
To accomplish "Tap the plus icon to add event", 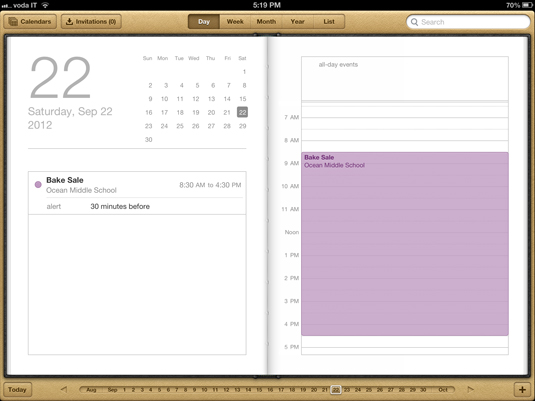I will [x=522, y=389].
